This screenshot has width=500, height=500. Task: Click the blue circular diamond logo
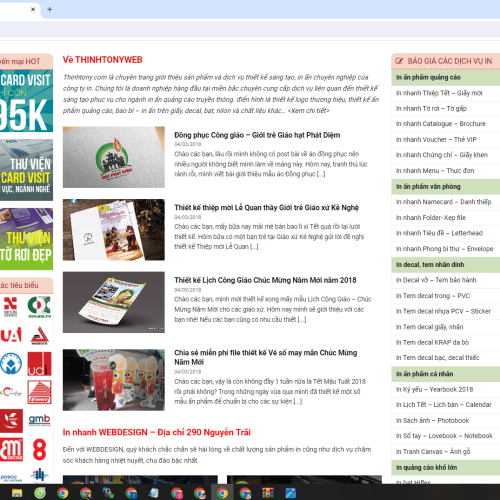11,364
